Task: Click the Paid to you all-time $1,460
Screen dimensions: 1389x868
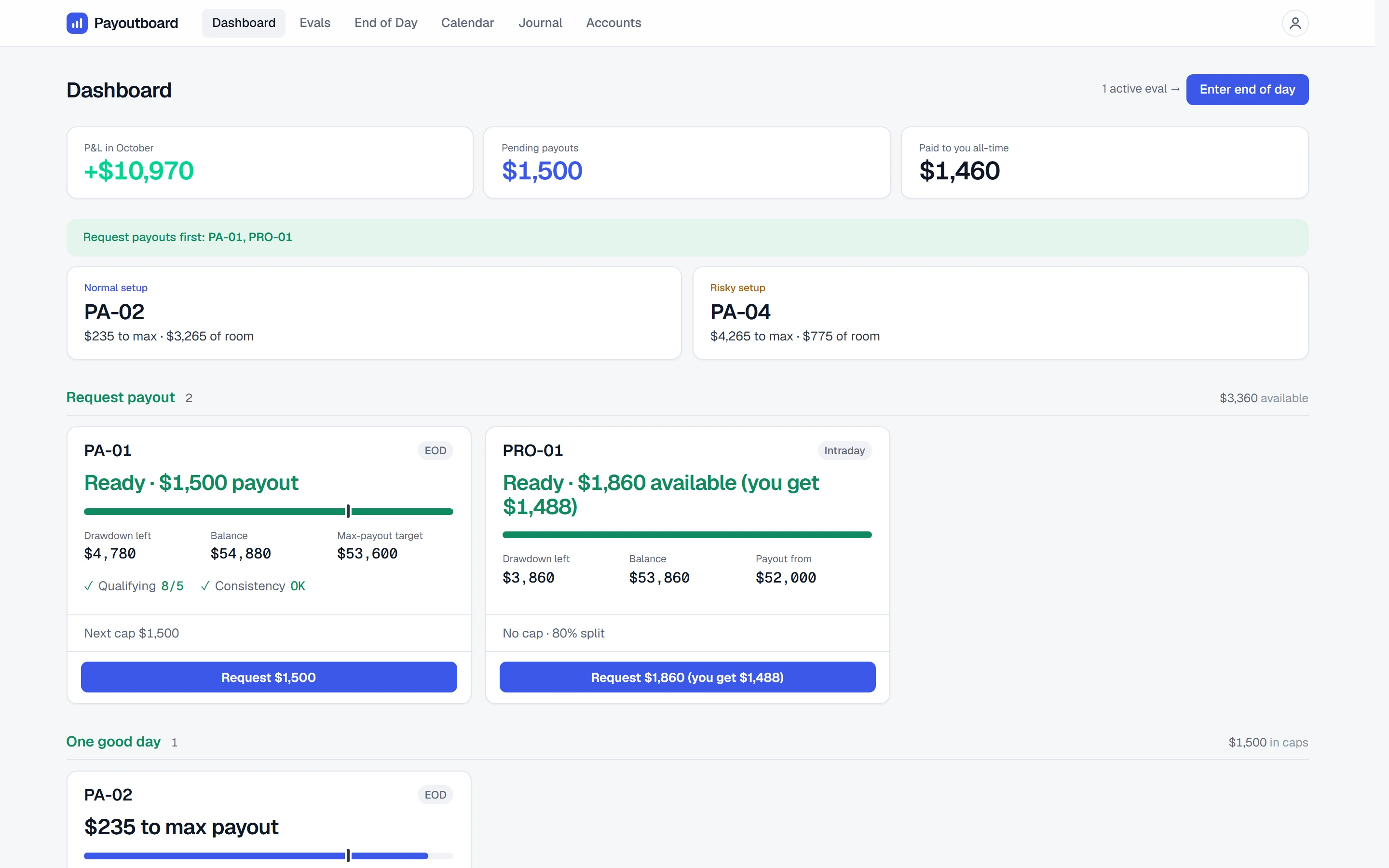Action: 959,171
